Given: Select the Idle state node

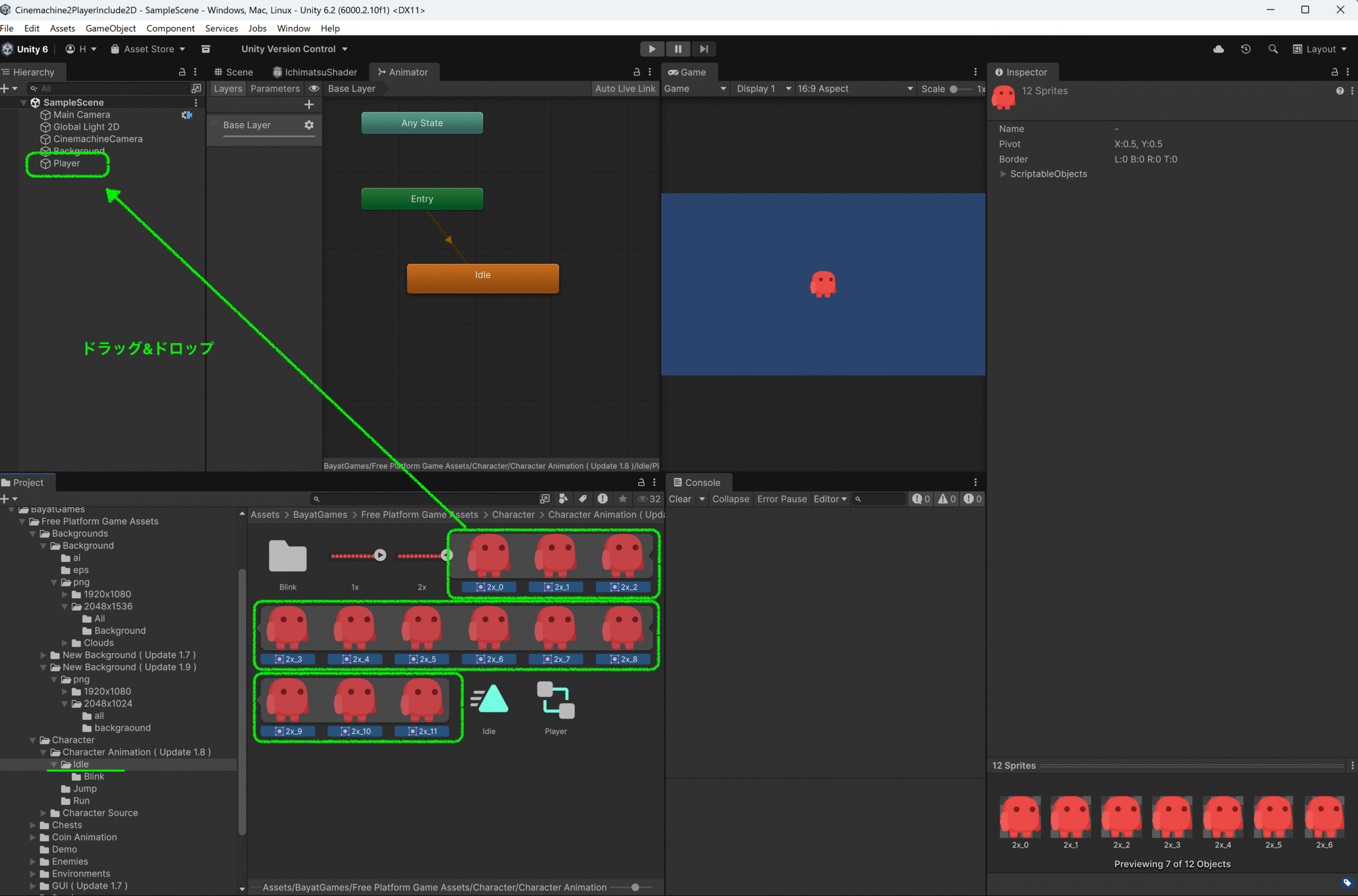Looking at the screenshot, I should tap(483, 279).
